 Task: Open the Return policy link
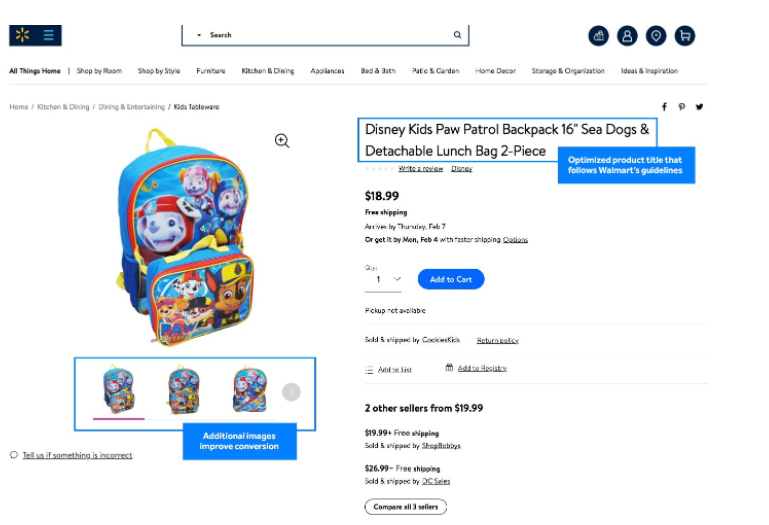click(x=497, y=341)
